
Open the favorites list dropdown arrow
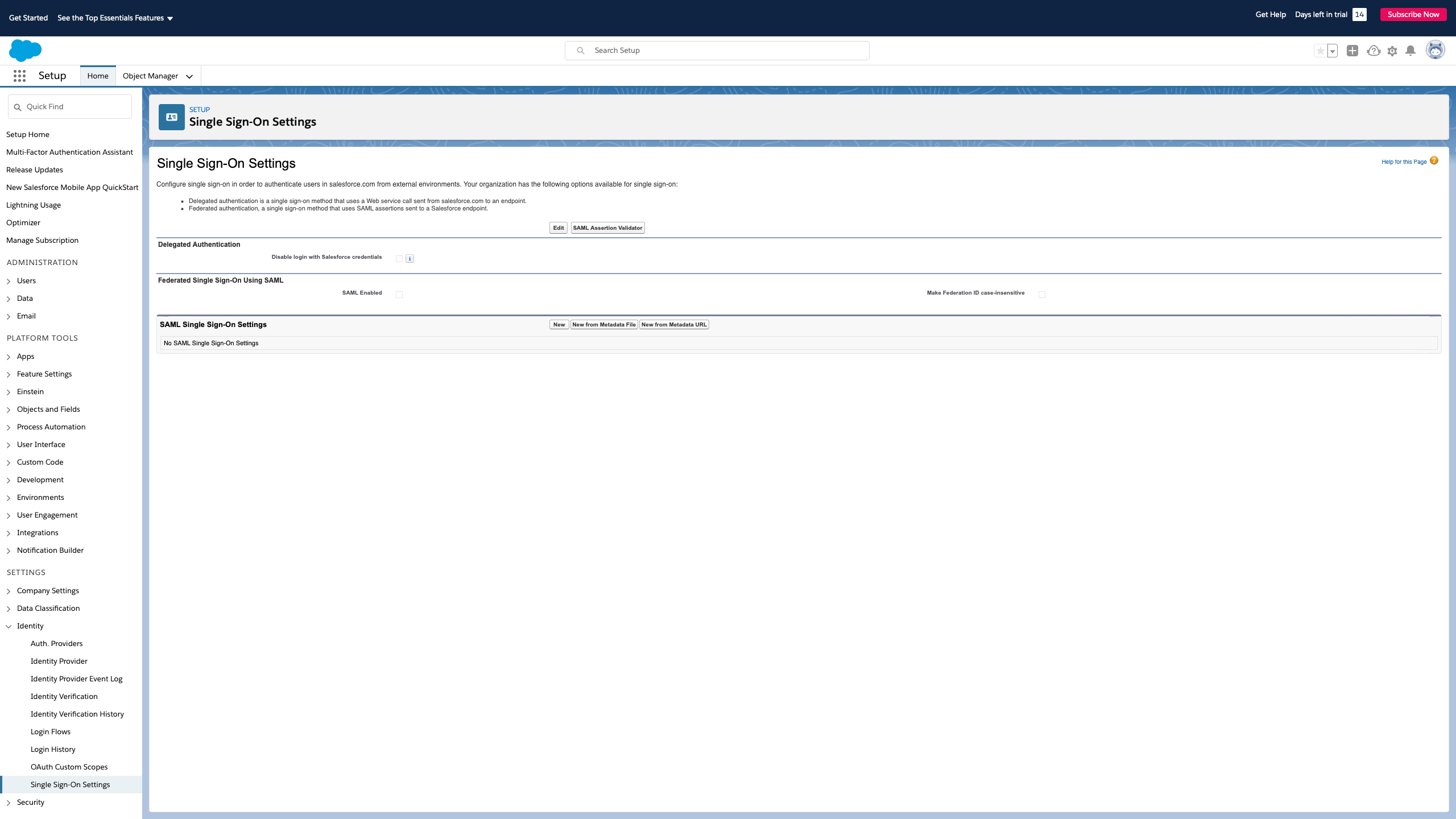pos(1333,51)
